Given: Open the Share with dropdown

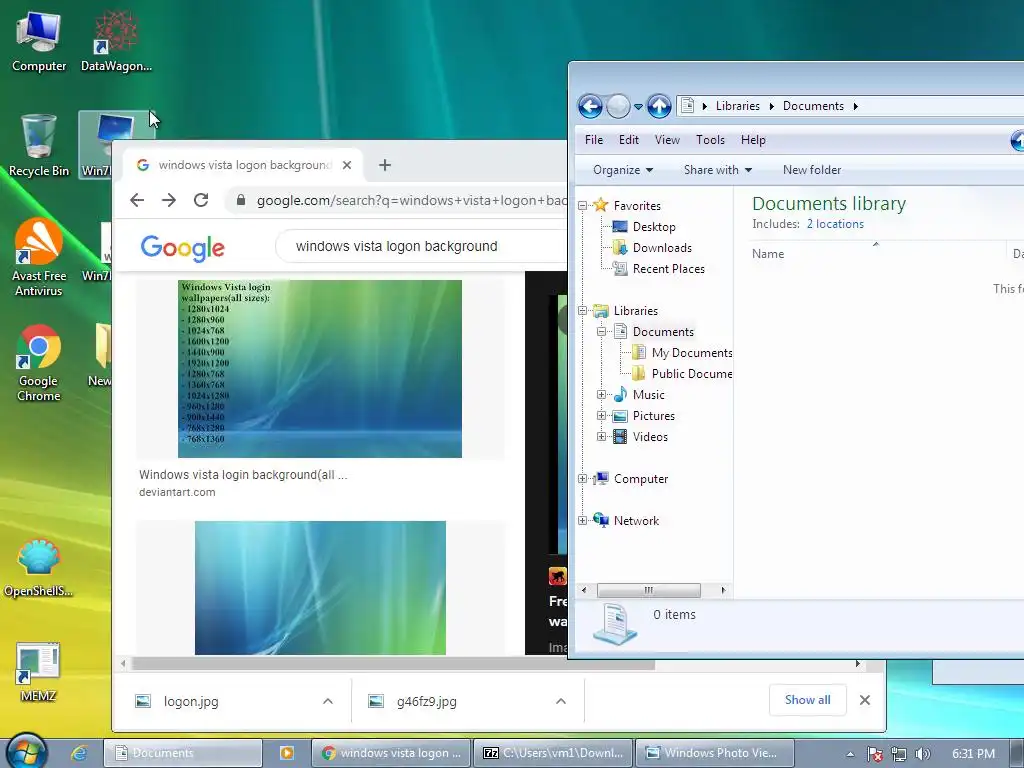Looking at the screenshot, I should (718, 170).
